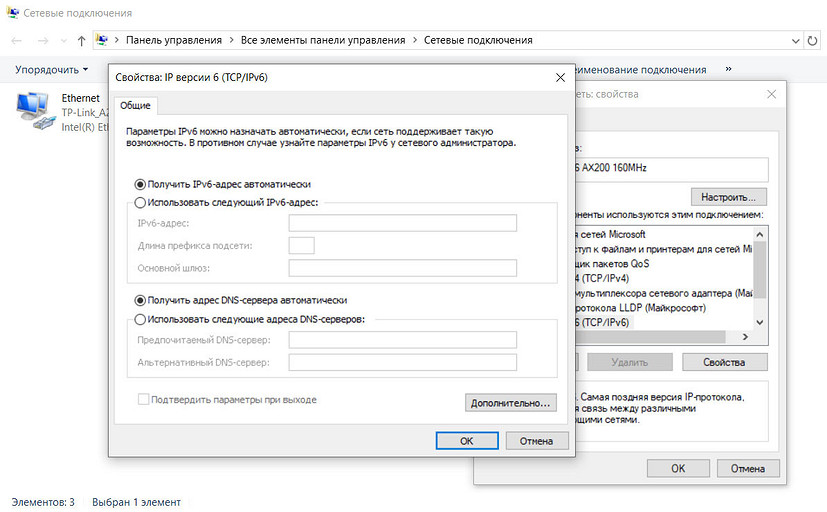
Task: Click 'Панель управления' in the breadcrumb path
Action: pos(174,41)
